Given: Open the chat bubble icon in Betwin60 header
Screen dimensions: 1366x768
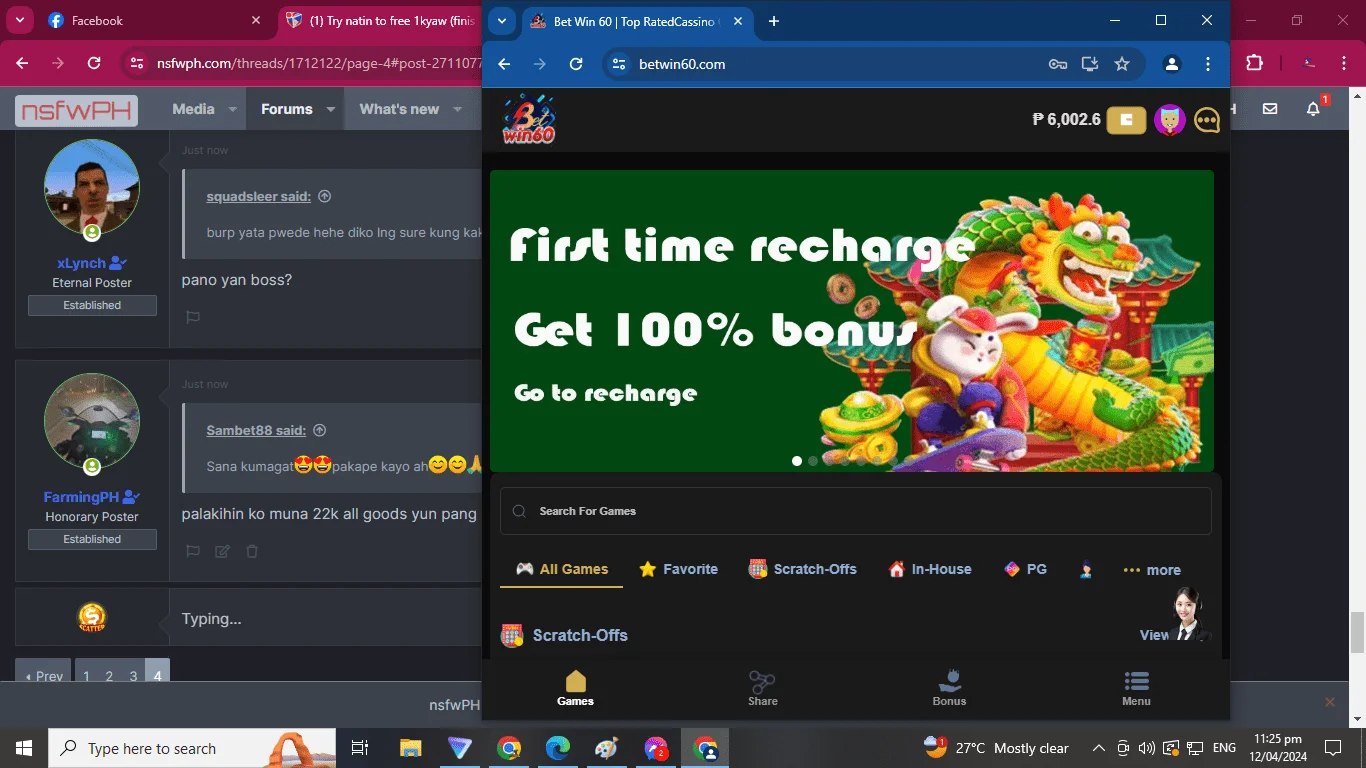Looking at the screenshot, I should [x=1207, y=120].
